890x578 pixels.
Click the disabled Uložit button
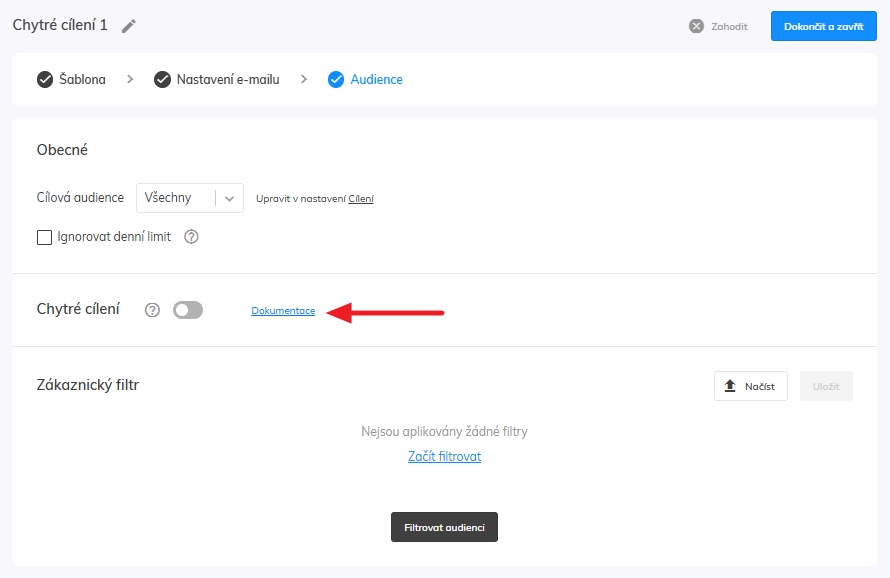[826, 386]
